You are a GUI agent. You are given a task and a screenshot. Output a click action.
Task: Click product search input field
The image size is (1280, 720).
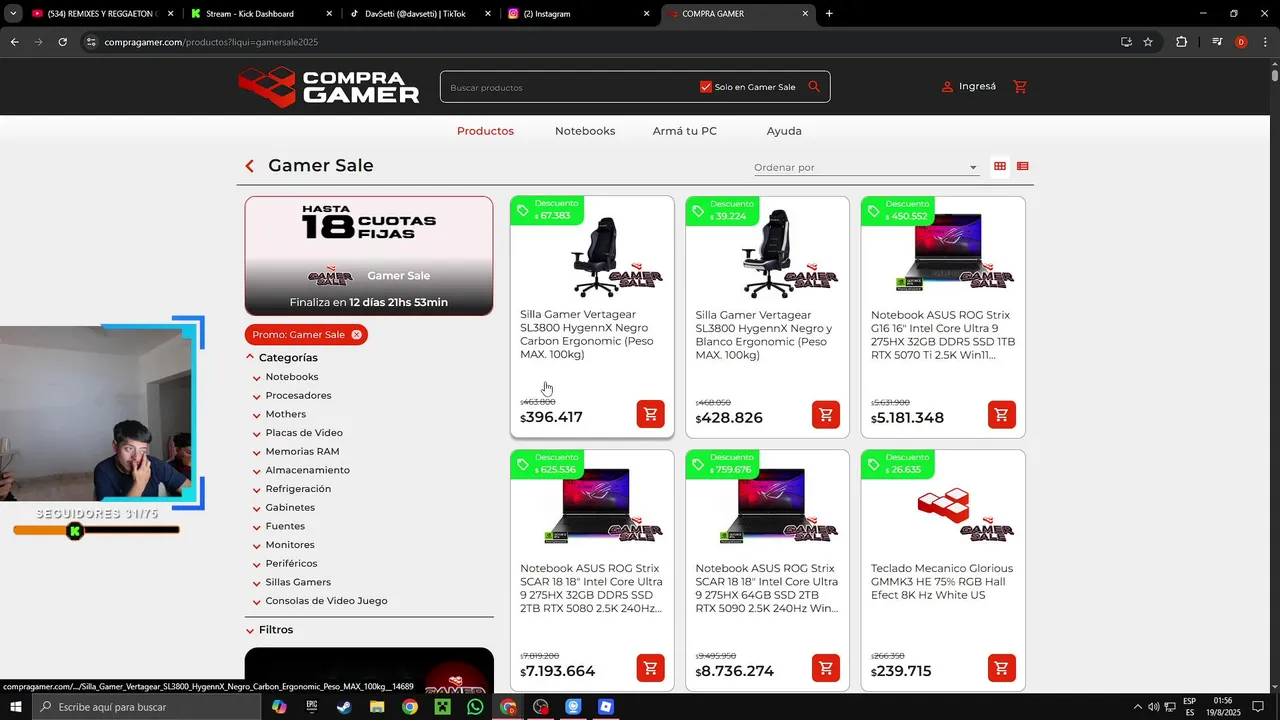[x=570, y=87]
